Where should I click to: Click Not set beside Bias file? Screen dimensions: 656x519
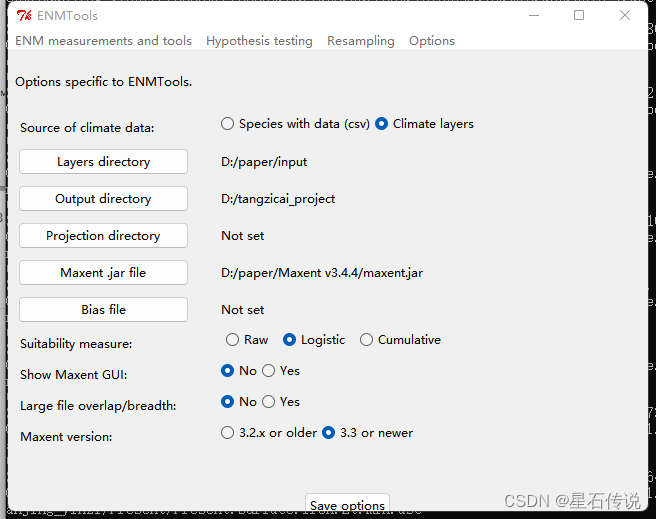coord(243,310)
